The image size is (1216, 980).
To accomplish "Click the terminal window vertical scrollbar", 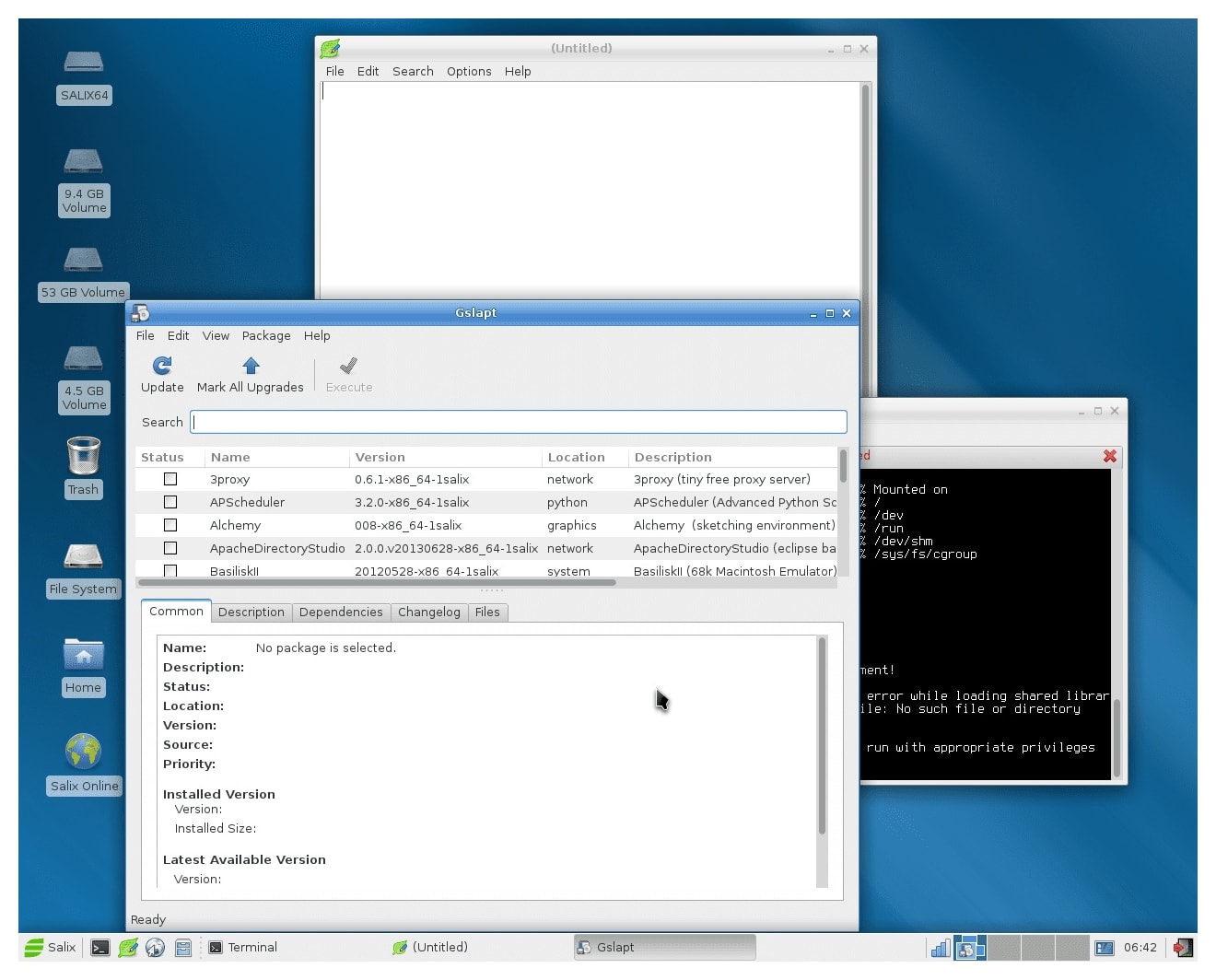I will [x=1117, y=740].
